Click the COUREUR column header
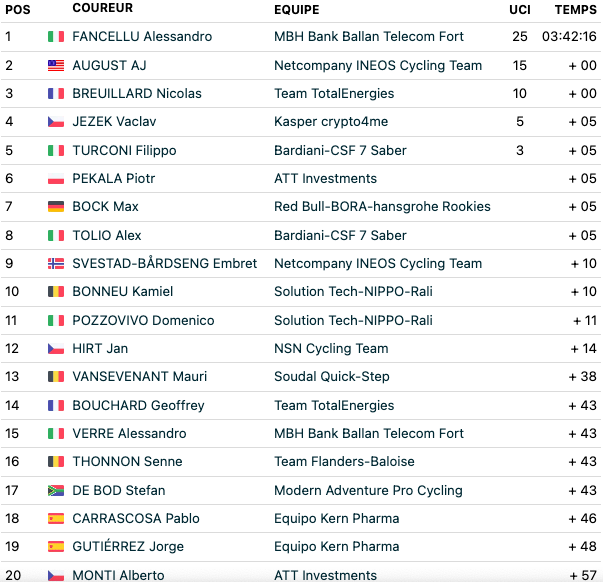The width and height of the screenshot is (603, 582). 103,8
